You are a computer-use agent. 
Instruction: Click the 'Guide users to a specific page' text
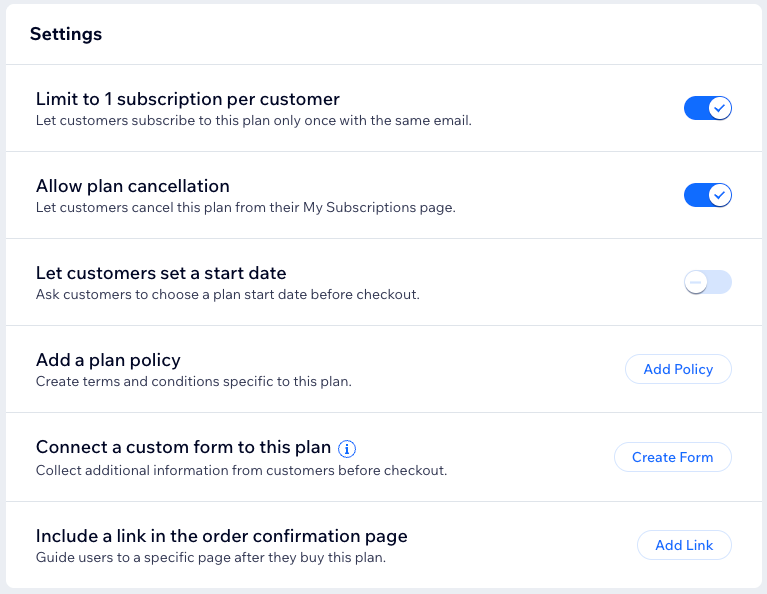(211, 558)
